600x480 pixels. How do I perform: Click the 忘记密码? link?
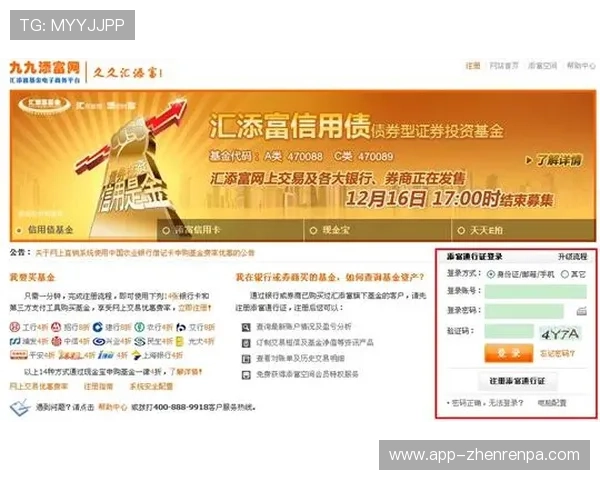[x=557, y=353]
